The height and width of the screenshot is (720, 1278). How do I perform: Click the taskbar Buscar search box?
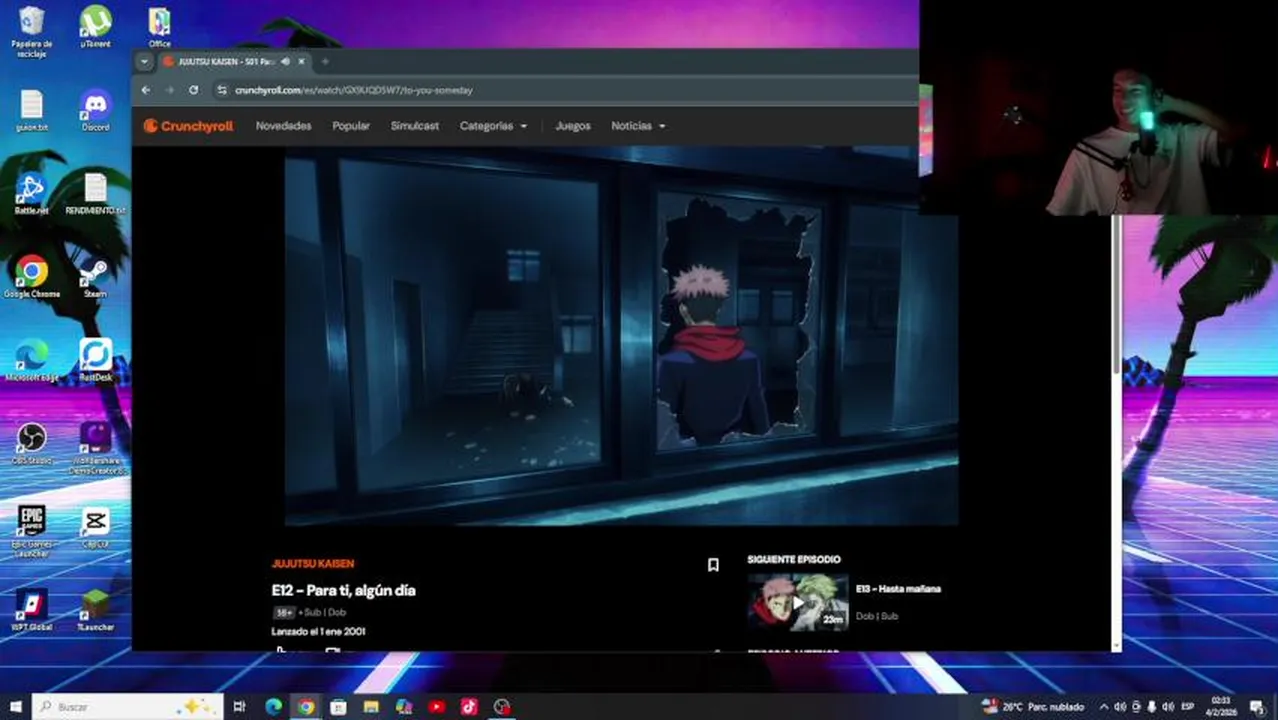pyautogui.click(x=126, y=707)
